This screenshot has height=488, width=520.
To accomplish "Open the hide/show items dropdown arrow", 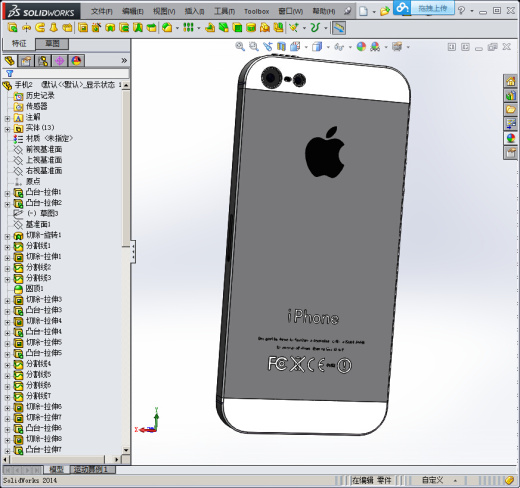I will coord(350,47).
